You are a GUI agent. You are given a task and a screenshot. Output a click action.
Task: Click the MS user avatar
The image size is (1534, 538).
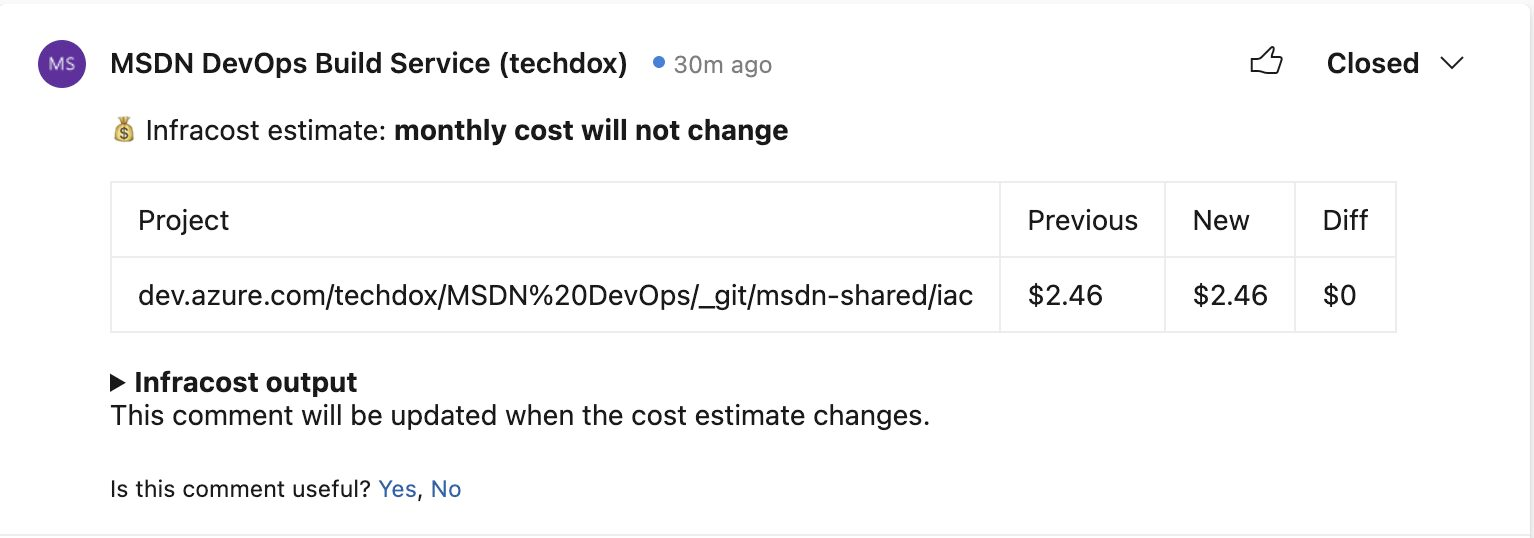point(61,64)
